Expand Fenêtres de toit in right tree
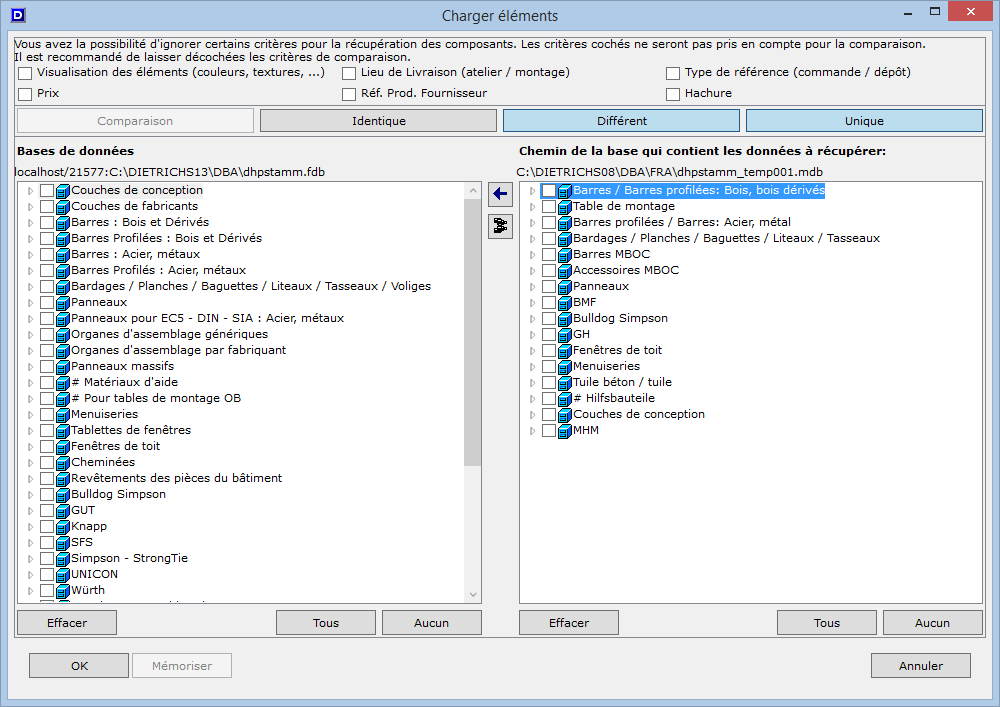 pyautogui.click(x=532, y=351)
